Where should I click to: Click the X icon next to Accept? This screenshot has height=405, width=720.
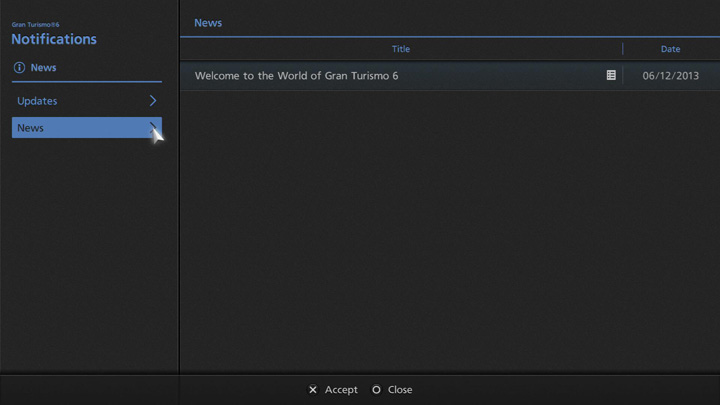click(313, 390)
